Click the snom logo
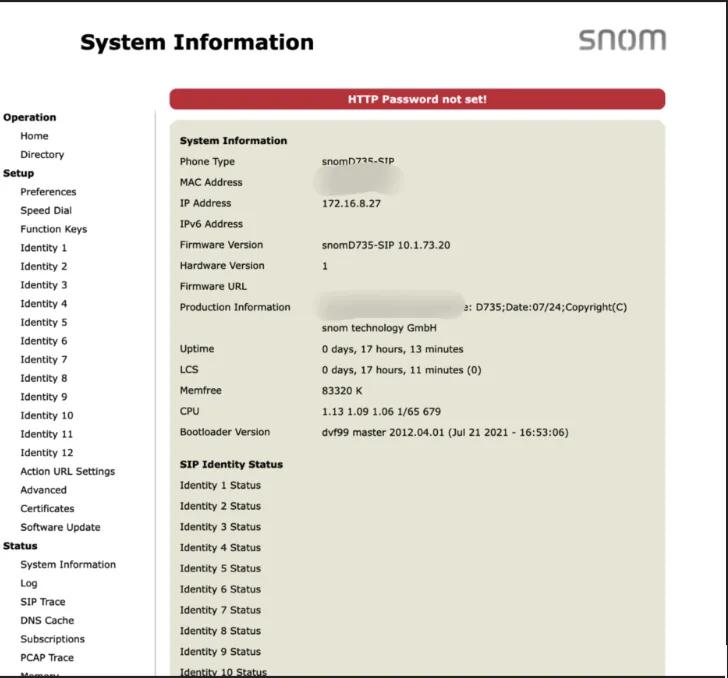Screen dimensions: 728x678 click(x=622, y=40)
